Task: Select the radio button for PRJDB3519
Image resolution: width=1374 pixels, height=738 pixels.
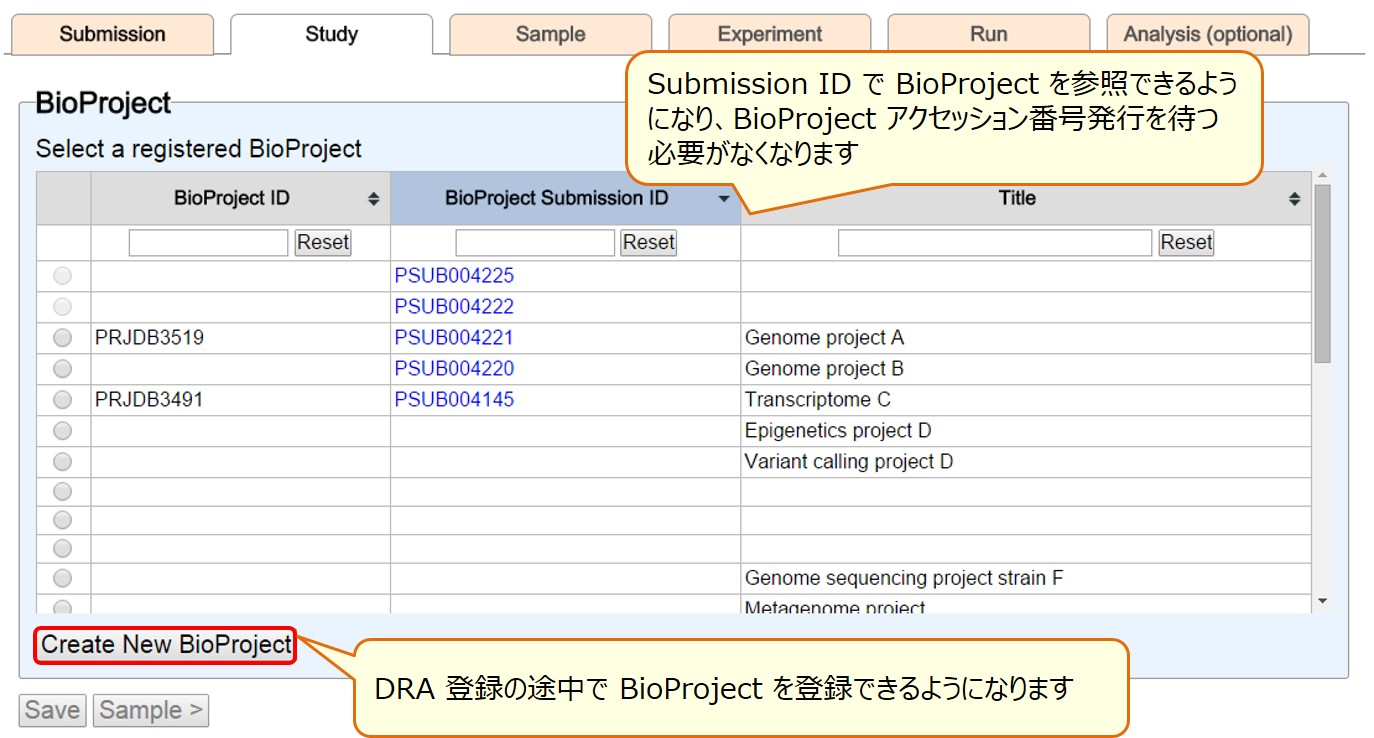Action: [63, 338]
